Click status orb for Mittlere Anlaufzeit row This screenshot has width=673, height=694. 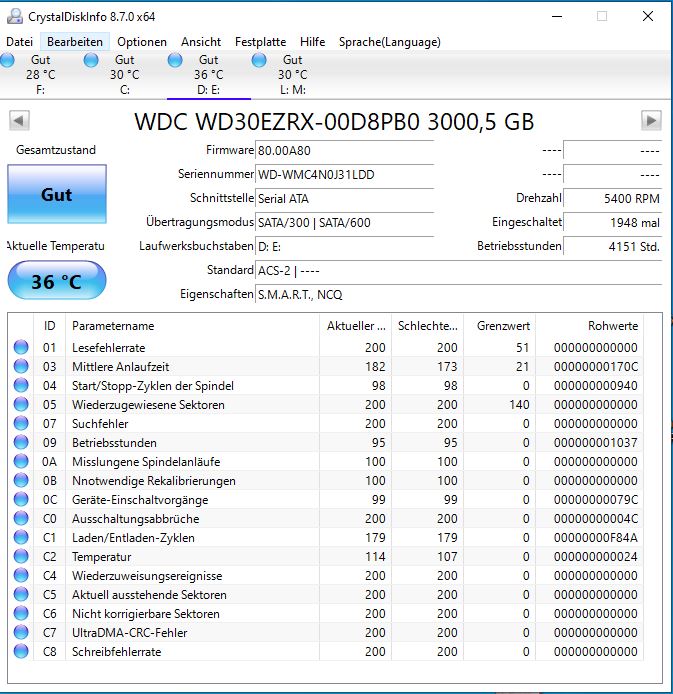(x=21, y=366)
